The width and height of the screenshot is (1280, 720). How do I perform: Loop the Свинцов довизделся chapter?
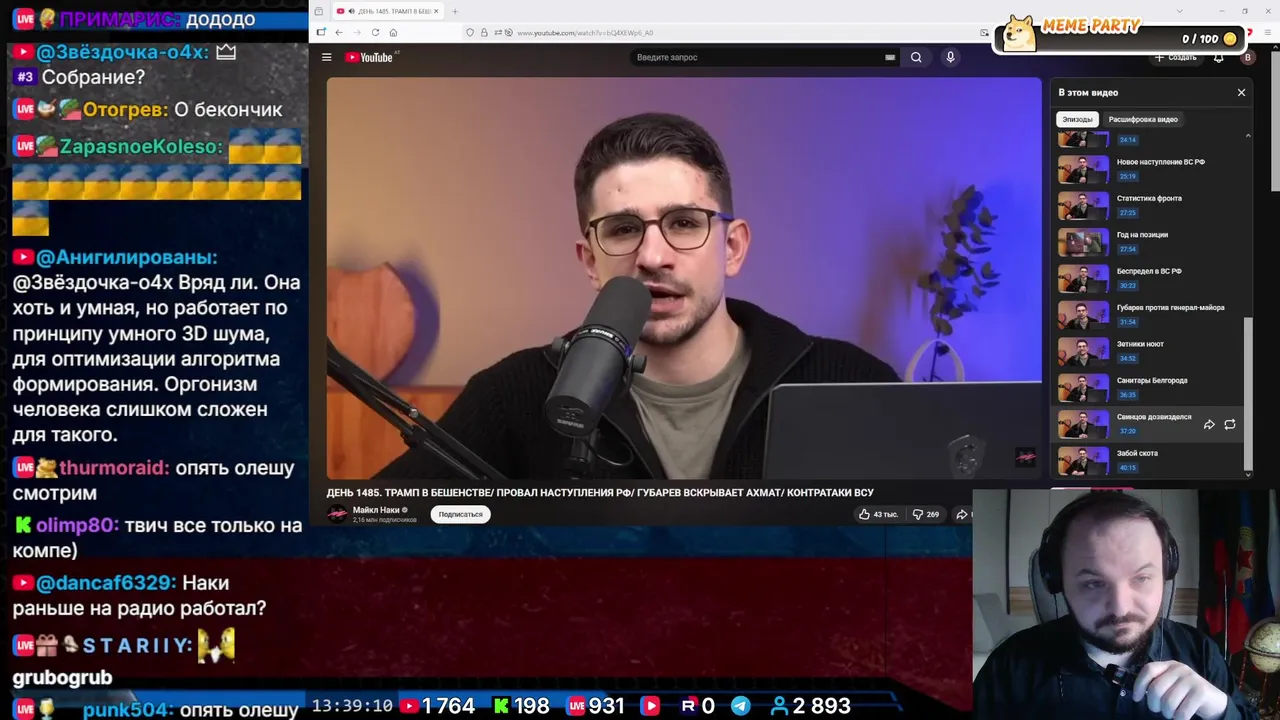1230,424
